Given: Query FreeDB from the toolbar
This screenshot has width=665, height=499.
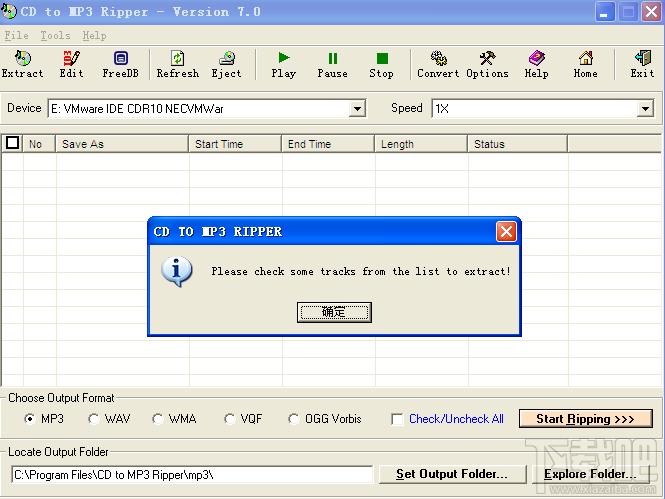Looking at the screenshot, I should coord(120,64).
